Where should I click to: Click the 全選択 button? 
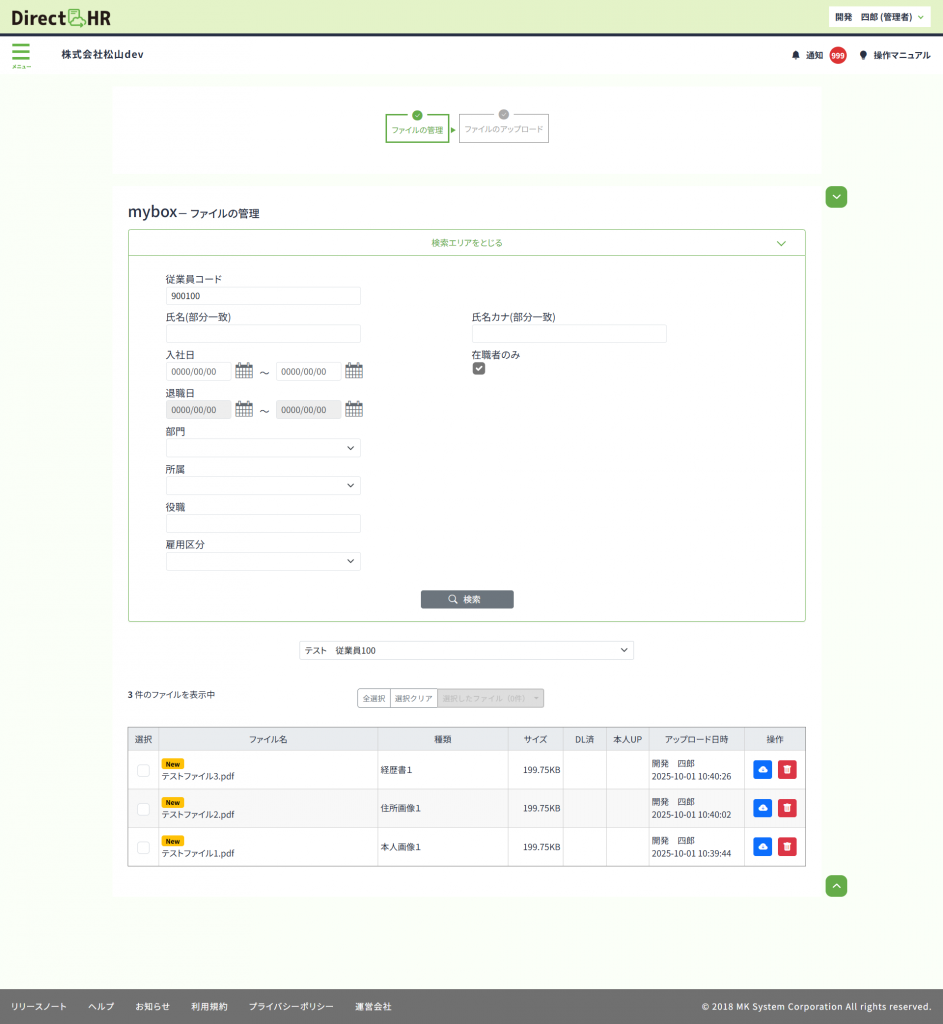click(x=373, y=698)
